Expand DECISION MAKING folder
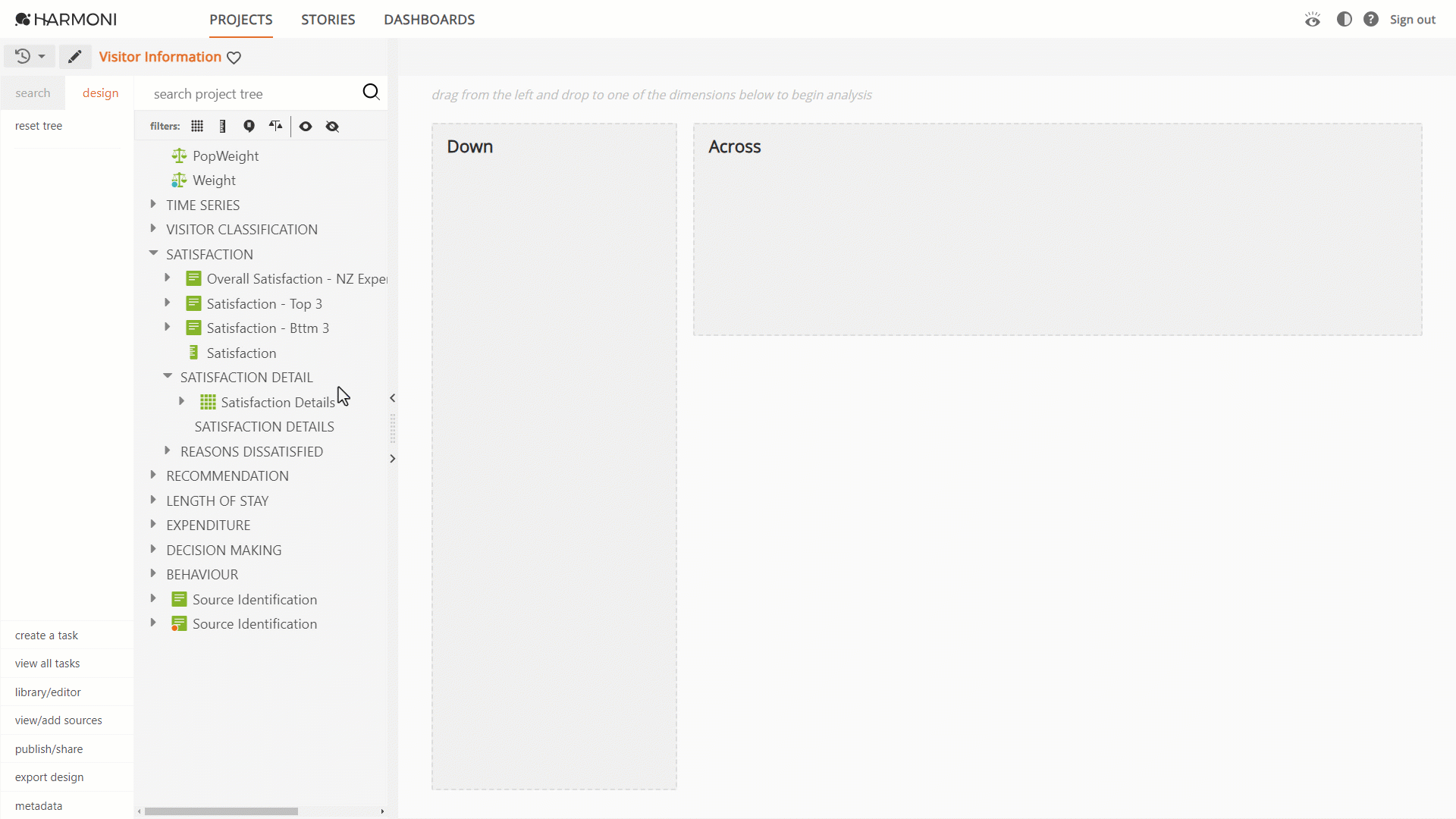1456x819 pixels. pyautogui.click(x=153, y=549)
